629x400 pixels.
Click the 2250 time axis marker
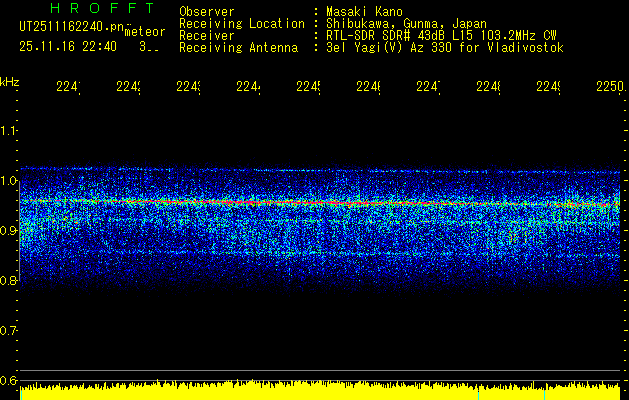pyautogui.click(x=607, y=88)
